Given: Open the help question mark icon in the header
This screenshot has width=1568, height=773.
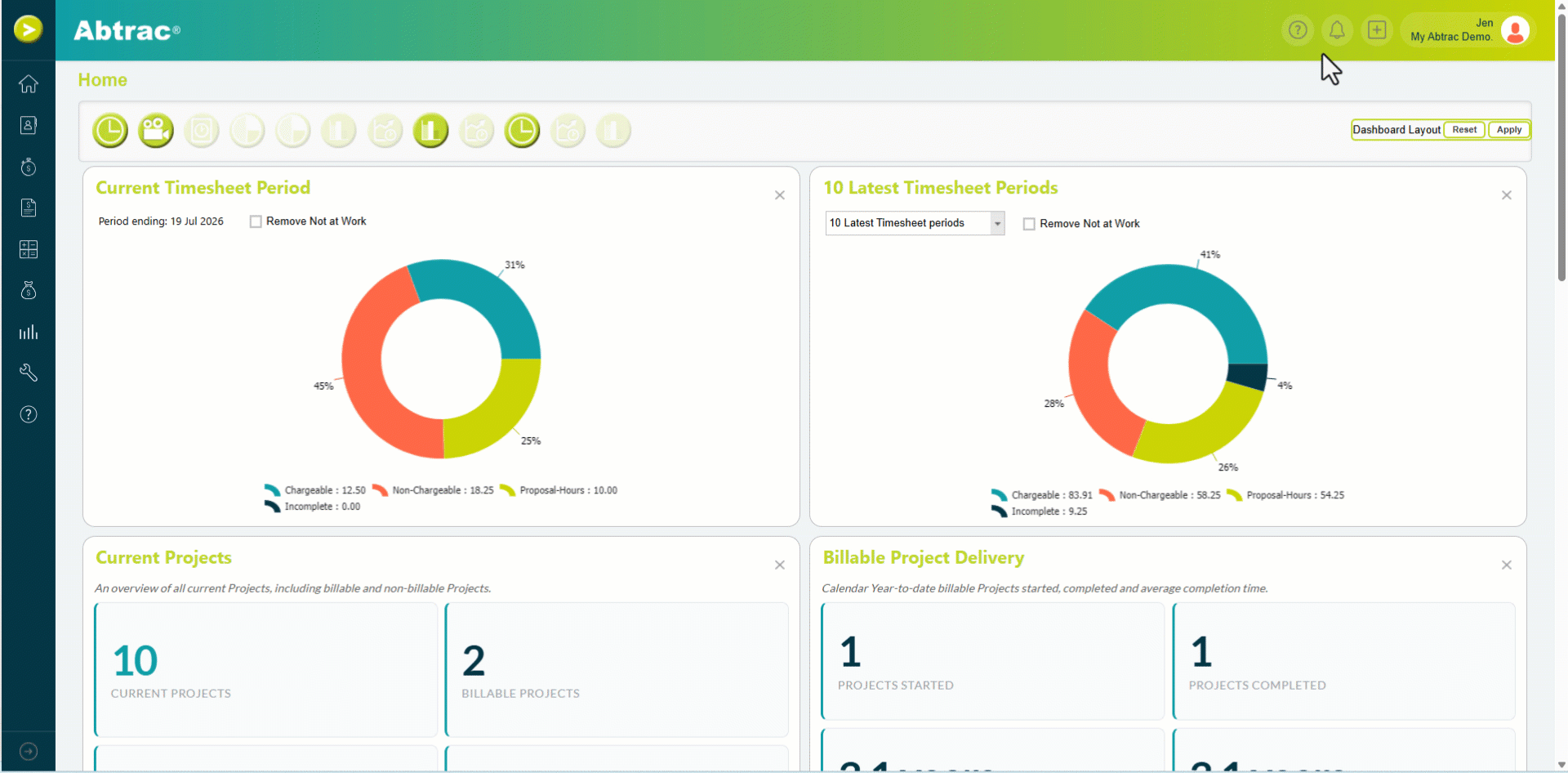Looking at the screenshot, I should (1298, 30).
